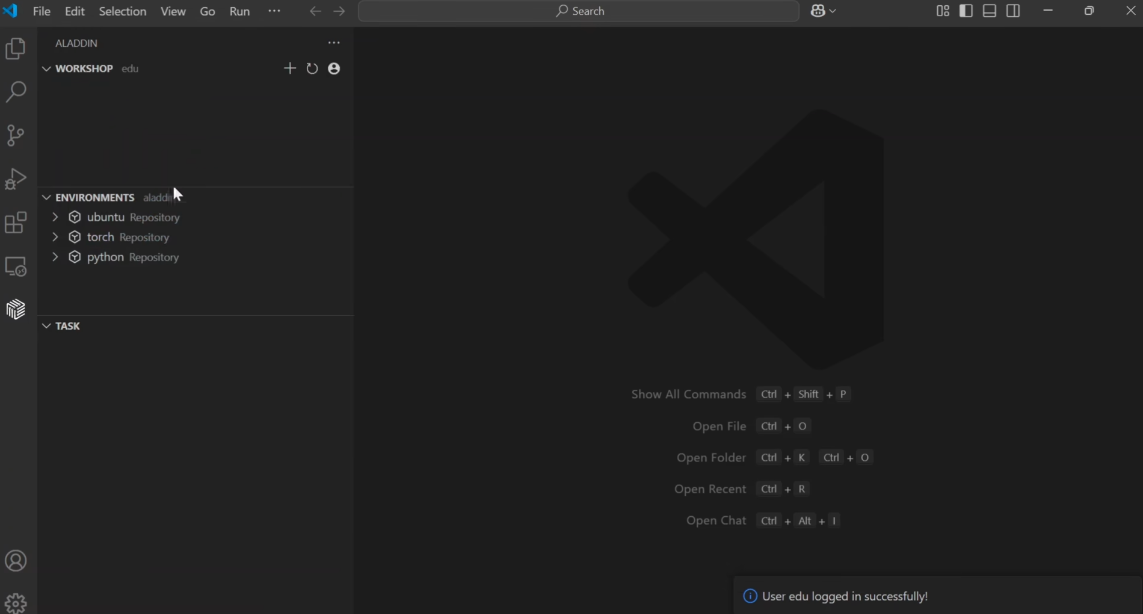Screen dimensions: 1143x614
Task: Click the VS Code logo icon
Action: (x=10, y=11)
